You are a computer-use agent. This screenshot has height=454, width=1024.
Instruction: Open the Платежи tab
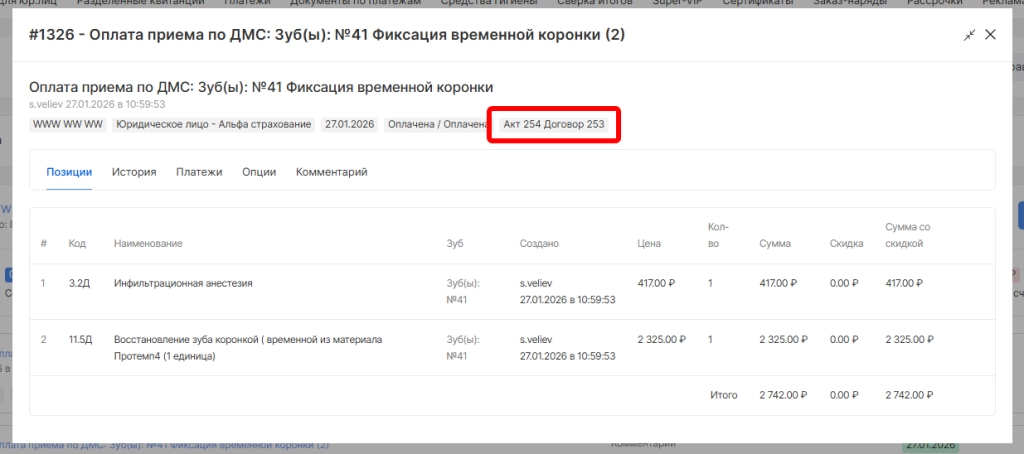(x=199, y=172)
